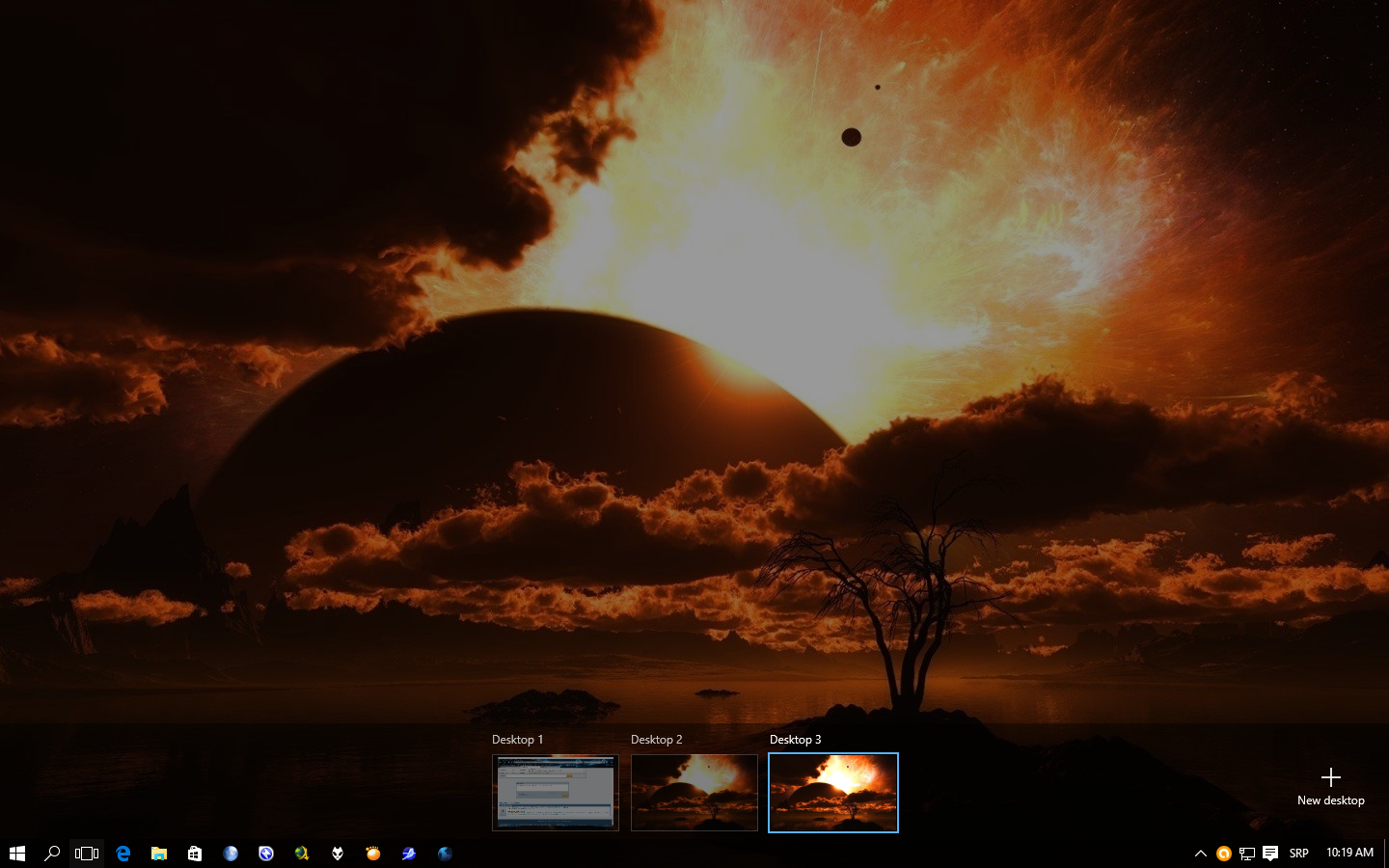
Task: Switch the SRP input language indicator
Action: (1299, 854)
